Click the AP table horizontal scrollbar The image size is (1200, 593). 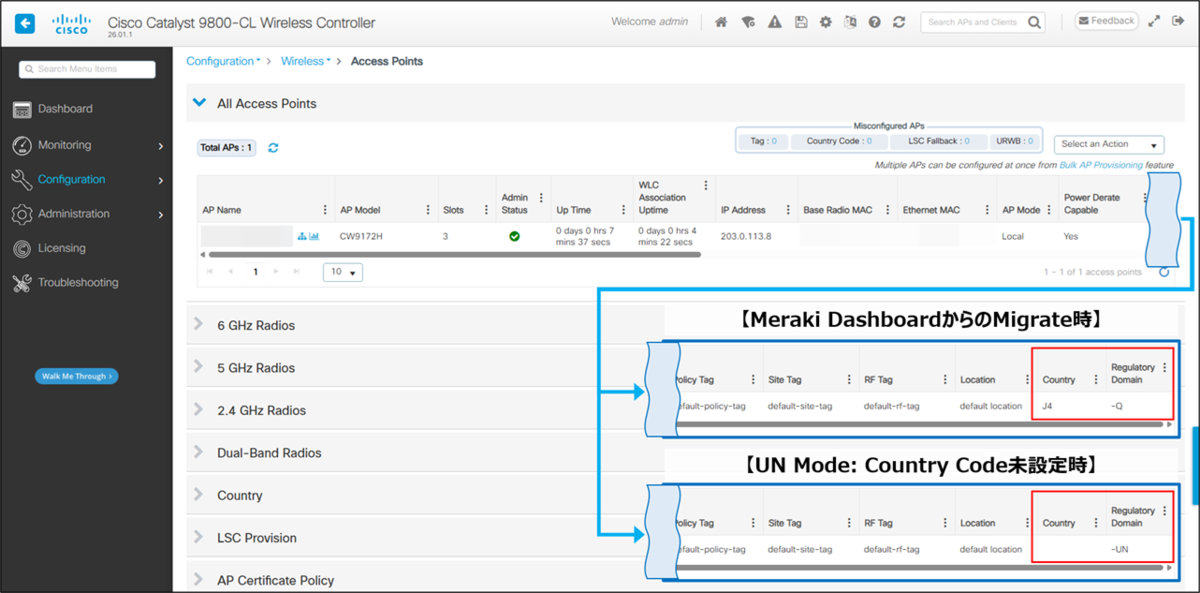tap(454, 255)
